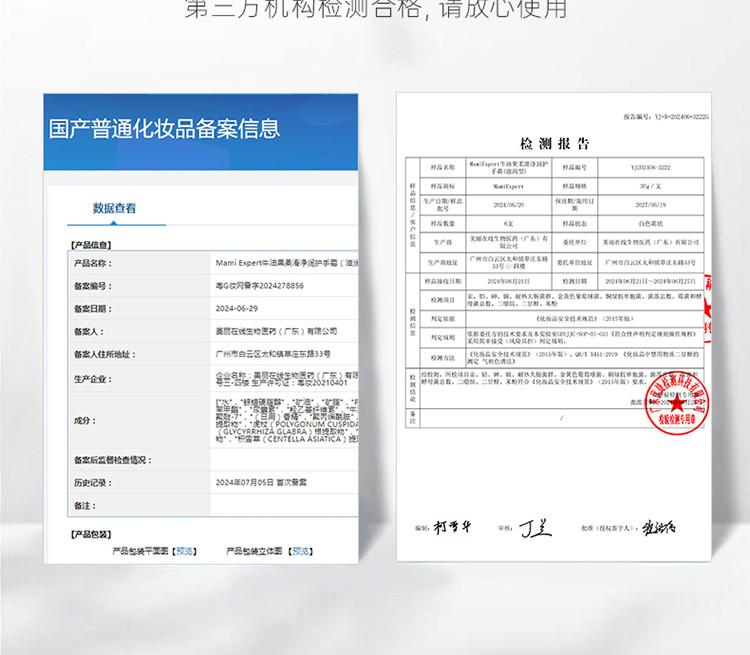Select the 样品接收日期 label cell

(x=442, y=281)
